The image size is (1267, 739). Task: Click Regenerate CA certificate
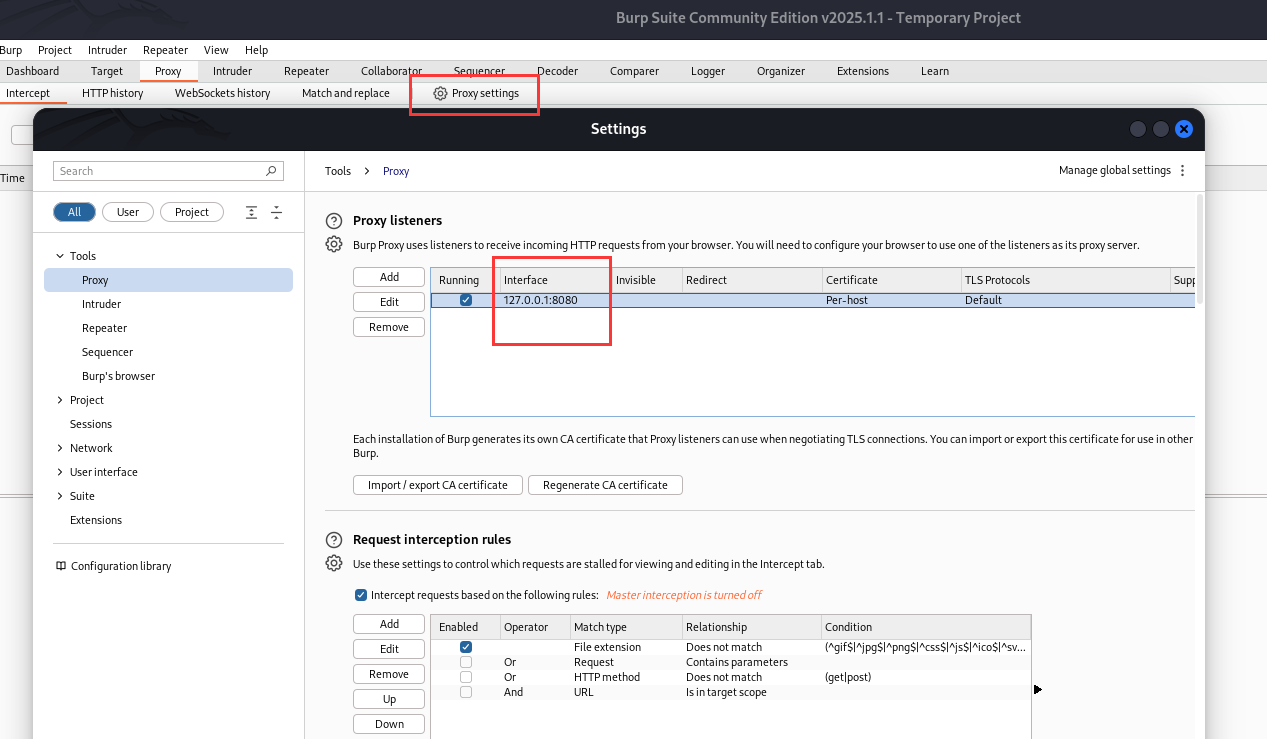tap(605, 485)
